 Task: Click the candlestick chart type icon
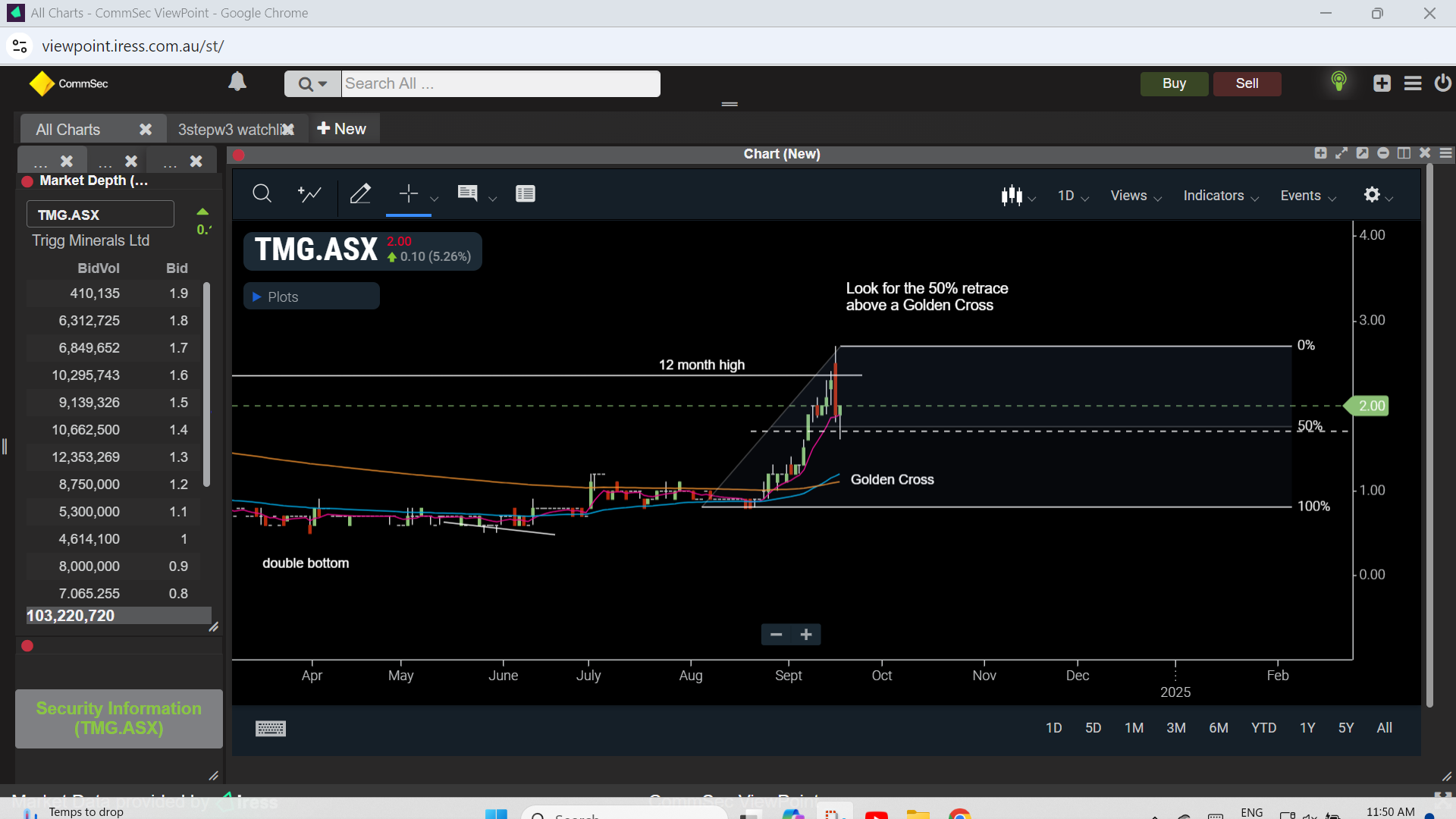[x=1012, y=196]
